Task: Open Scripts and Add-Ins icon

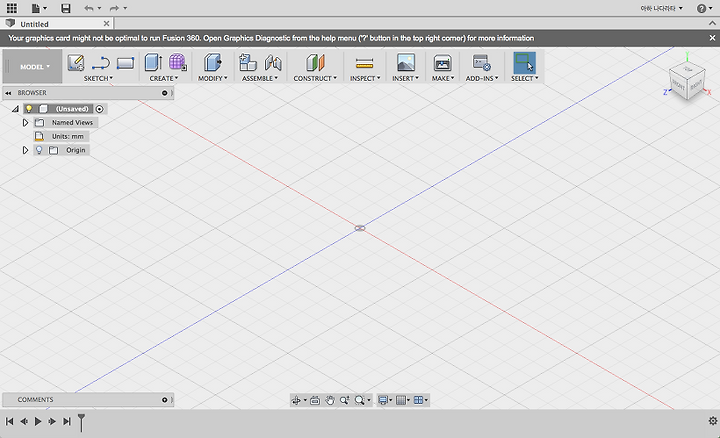Action: (481, 62)
